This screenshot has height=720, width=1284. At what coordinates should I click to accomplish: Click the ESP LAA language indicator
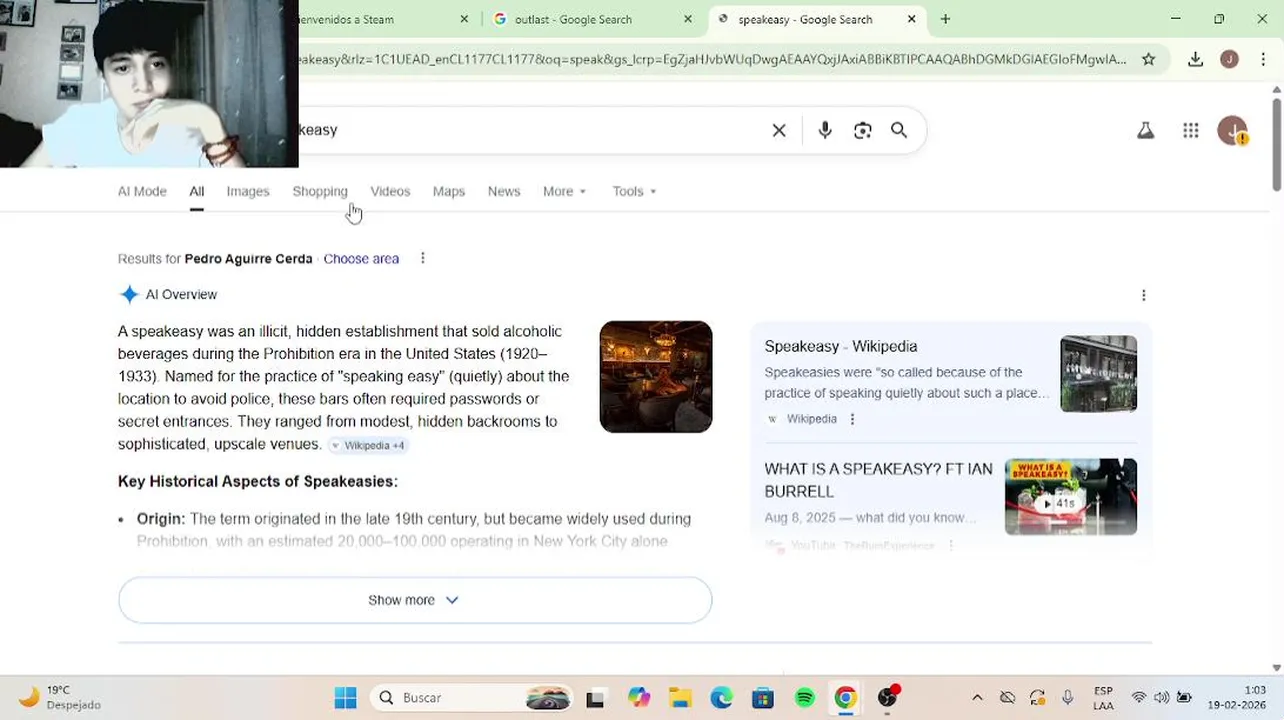click(1103, 698)
